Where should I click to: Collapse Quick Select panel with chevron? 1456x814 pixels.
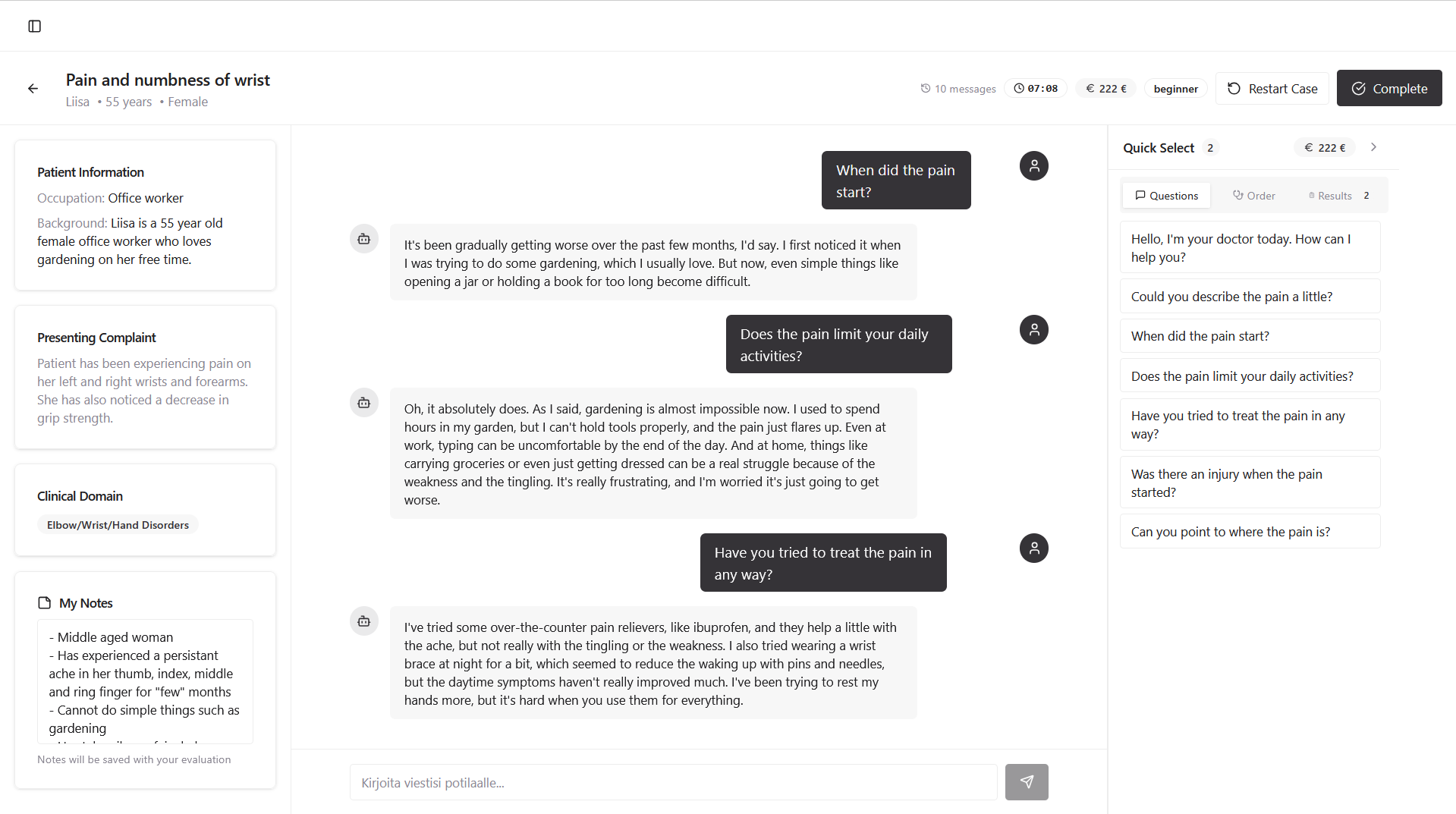coord(1373,147)
